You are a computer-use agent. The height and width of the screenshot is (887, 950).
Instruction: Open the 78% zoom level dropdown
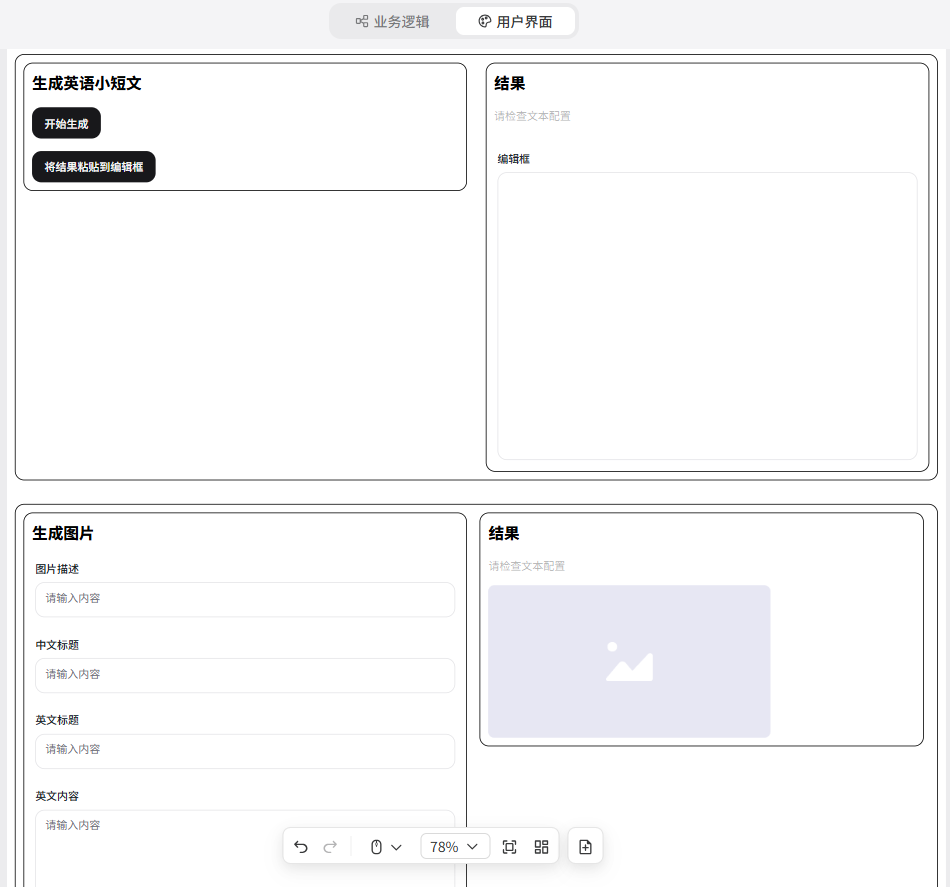pos(454,846)
